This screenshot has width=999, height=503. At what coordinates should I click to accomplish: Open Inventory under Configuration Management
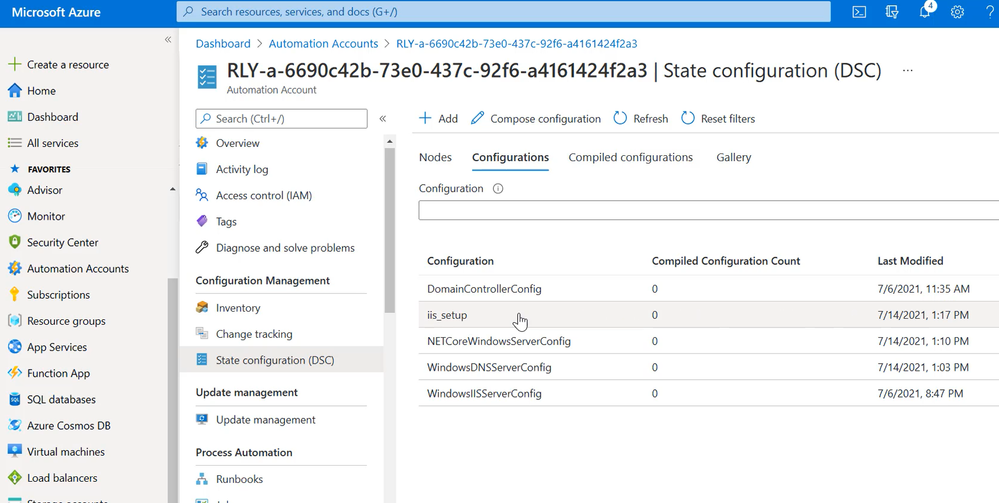coord(238,307)
